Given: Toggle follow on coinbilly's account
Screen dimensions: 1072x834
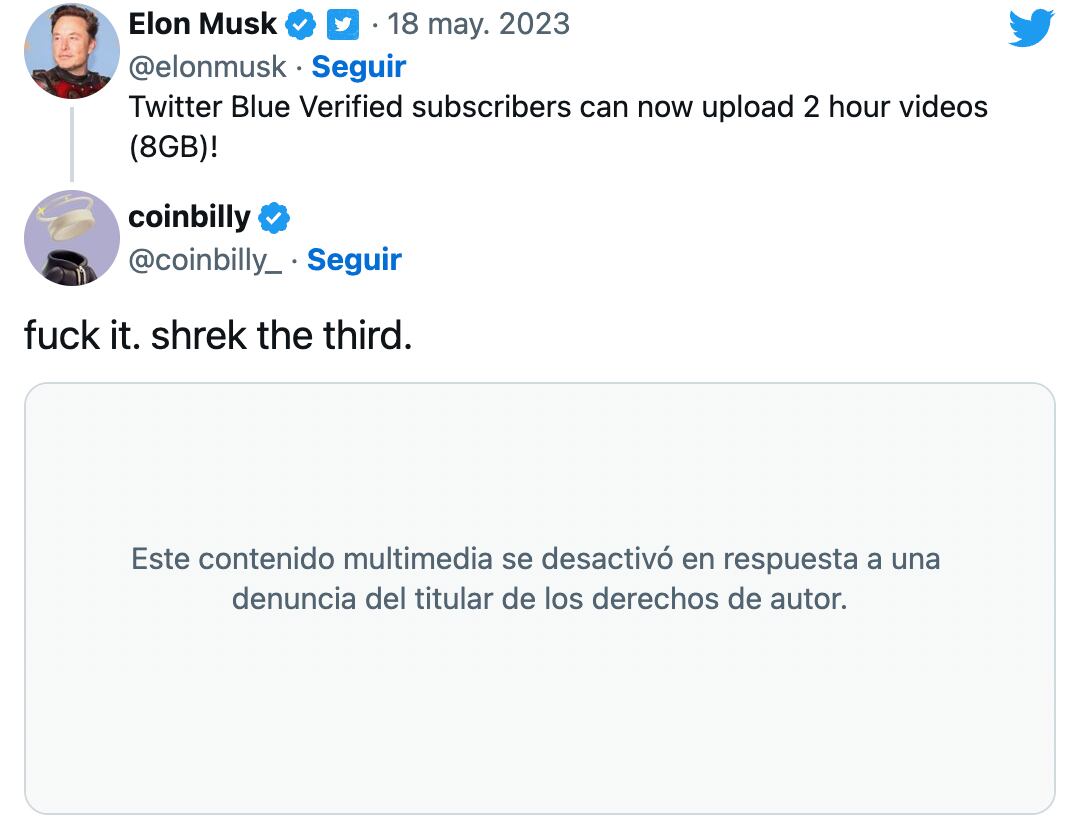Looking at the screenshot, I should 356,260.
